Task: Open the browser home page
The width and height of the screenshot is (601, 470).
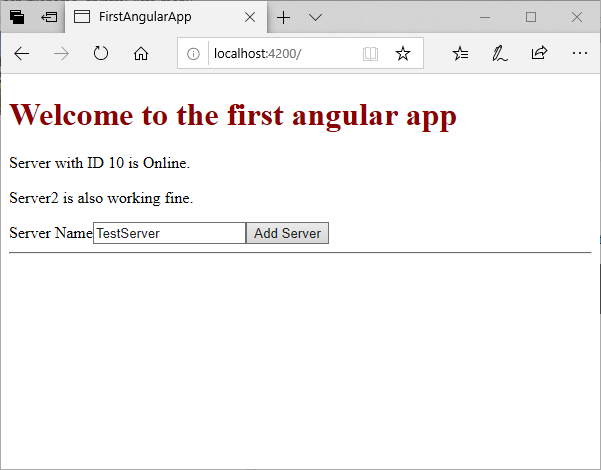Action: click(x=141, y=54)
